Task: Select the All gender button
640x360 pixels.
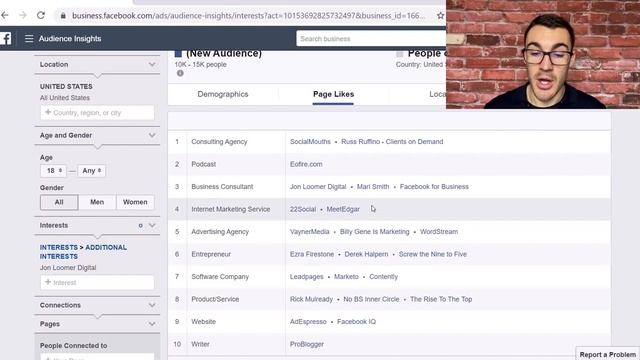Action: point(59,202)
